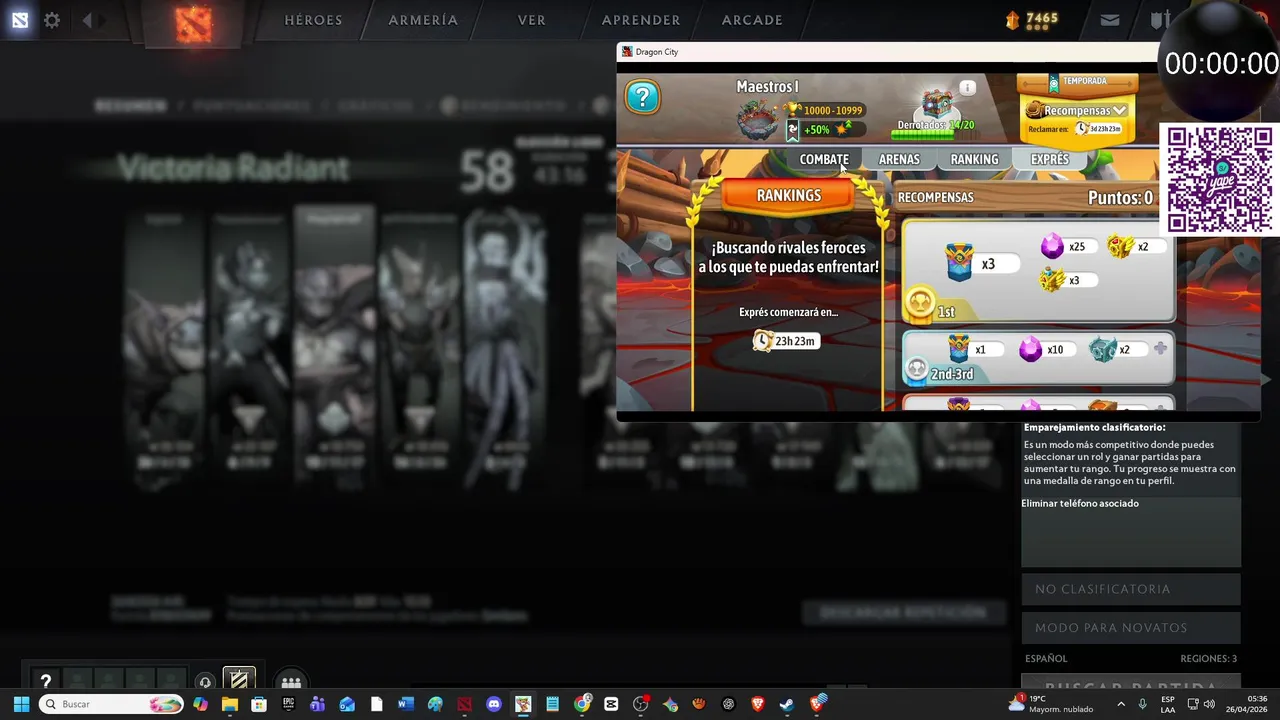Switch to the ARENAS tab

click(899, 159)
